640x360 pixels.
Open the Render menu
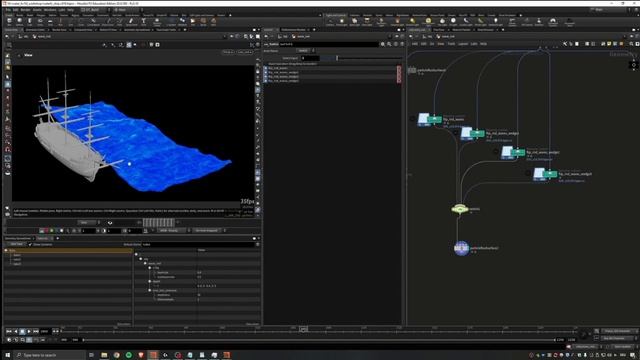25,9
